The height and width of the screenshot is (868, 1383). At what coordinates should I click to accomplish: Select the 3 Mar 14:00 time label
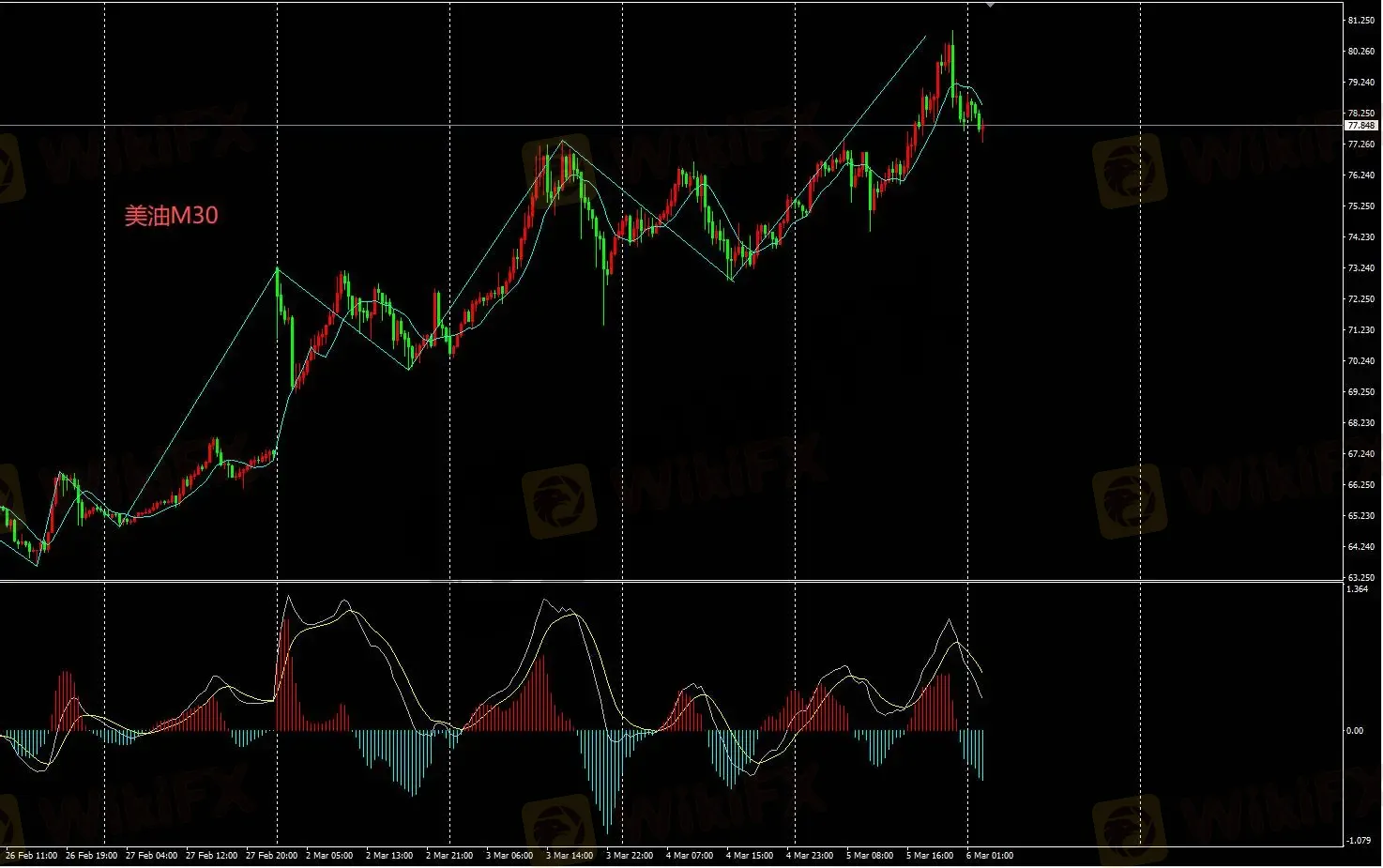point(570,856)
